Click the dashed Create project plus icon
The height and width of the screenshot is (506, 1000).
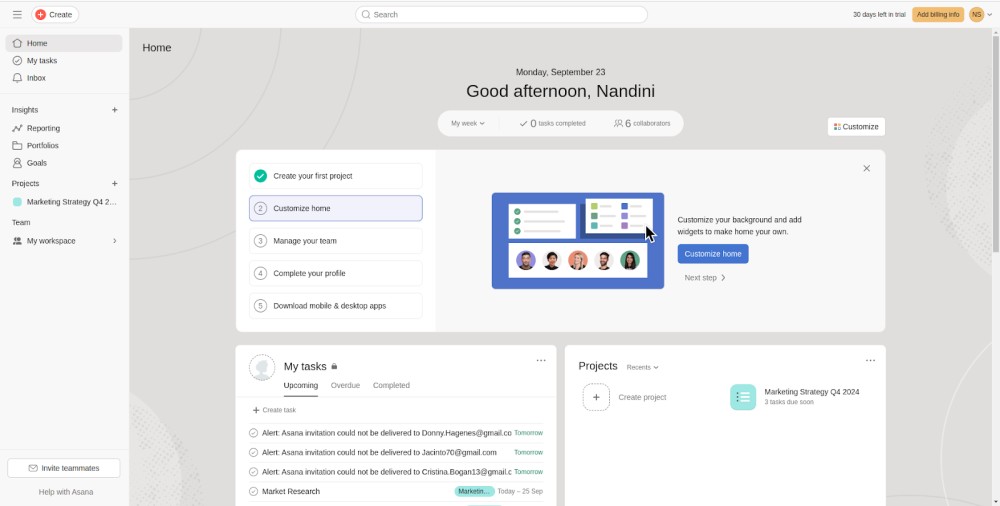[x=596, y=397]
